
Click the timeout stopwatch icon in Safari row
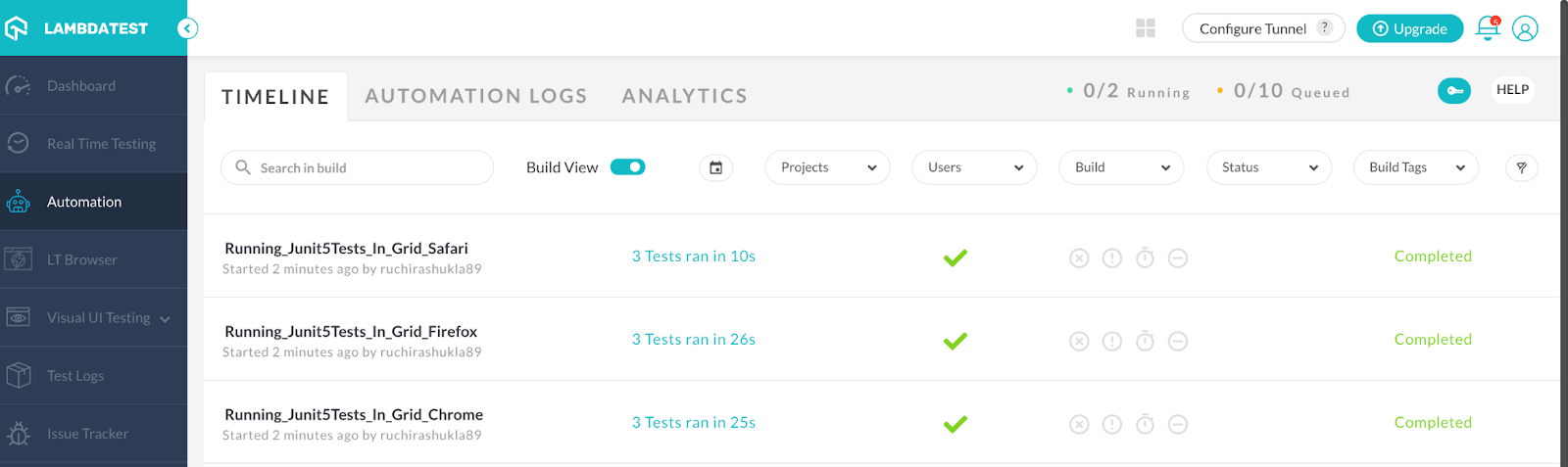[x=1145, y=258]
